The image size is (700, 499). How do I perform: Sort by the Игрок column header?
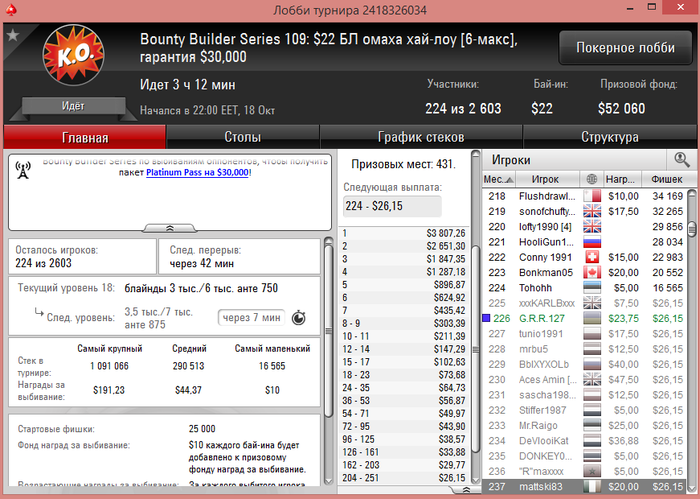tap(547, 179)
